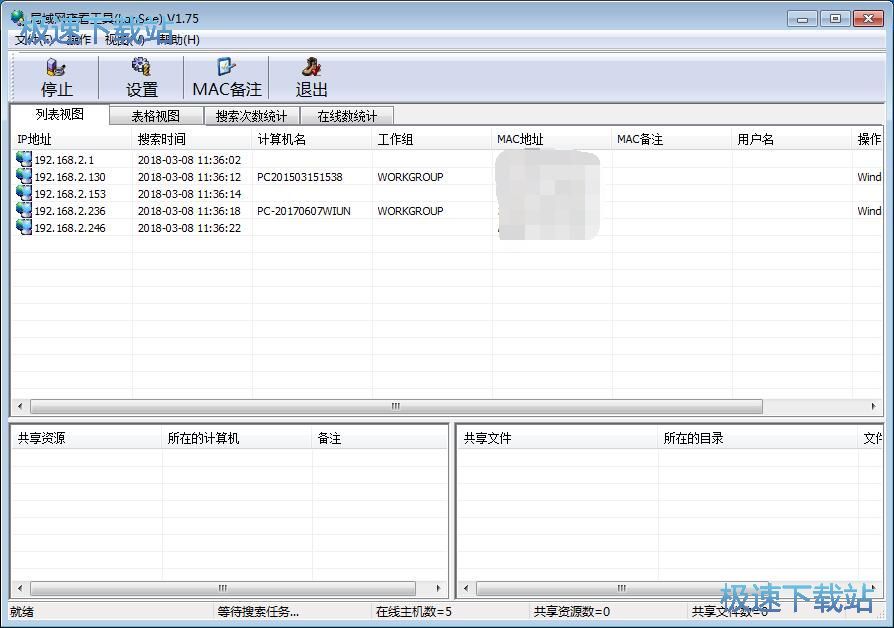Image resolution: width=894 pixels, height=628 pixels.
Task: Open 设置 (Settings) from the toolbar
Action: tap(141, 67)
